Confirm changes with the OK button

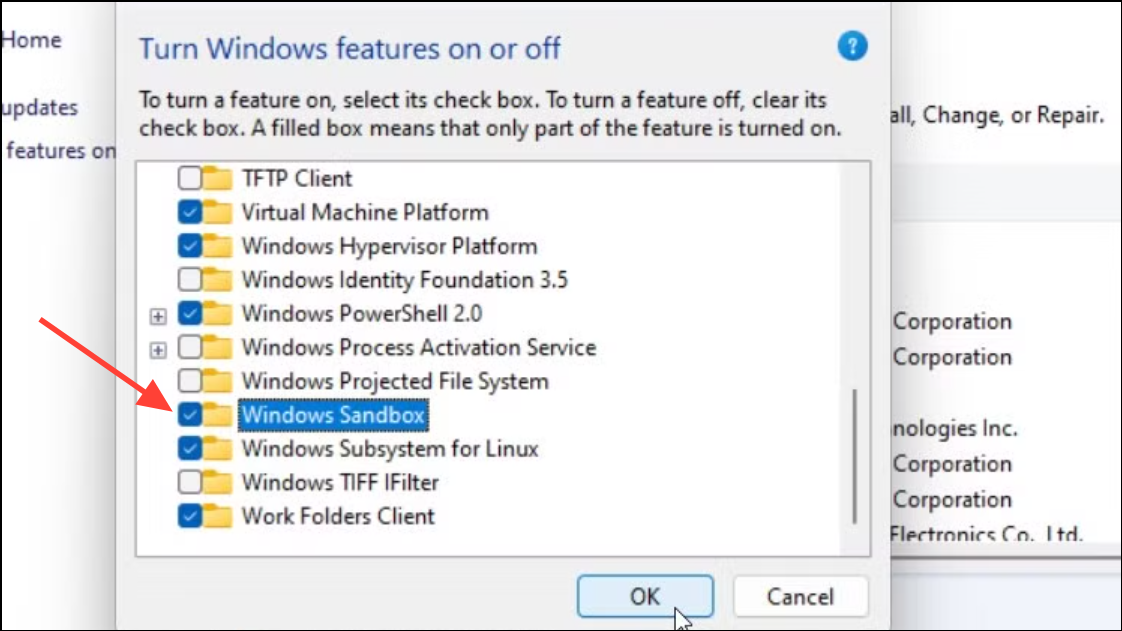click(645, 596)
